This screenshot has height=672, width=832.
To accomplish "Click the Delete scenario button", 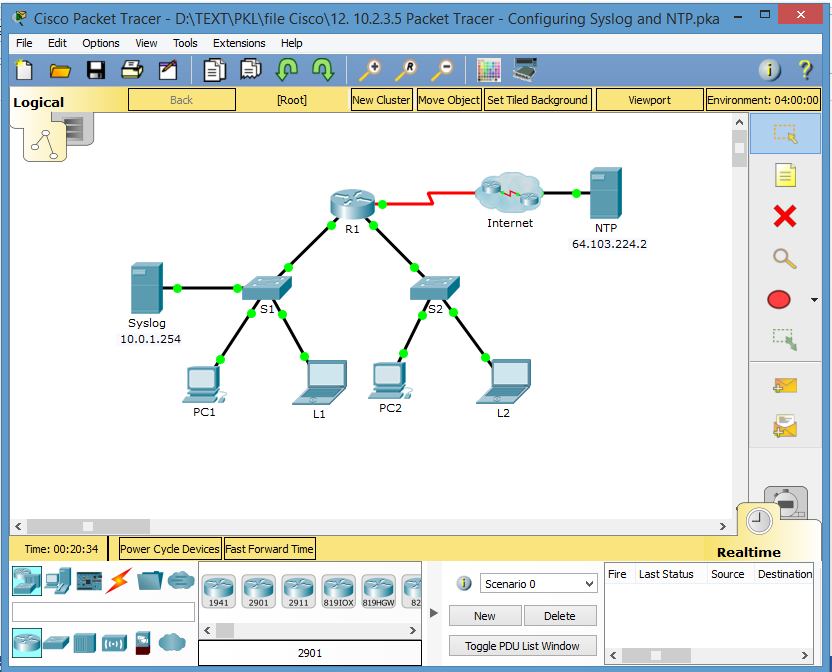I will click(x=560, y=616).
